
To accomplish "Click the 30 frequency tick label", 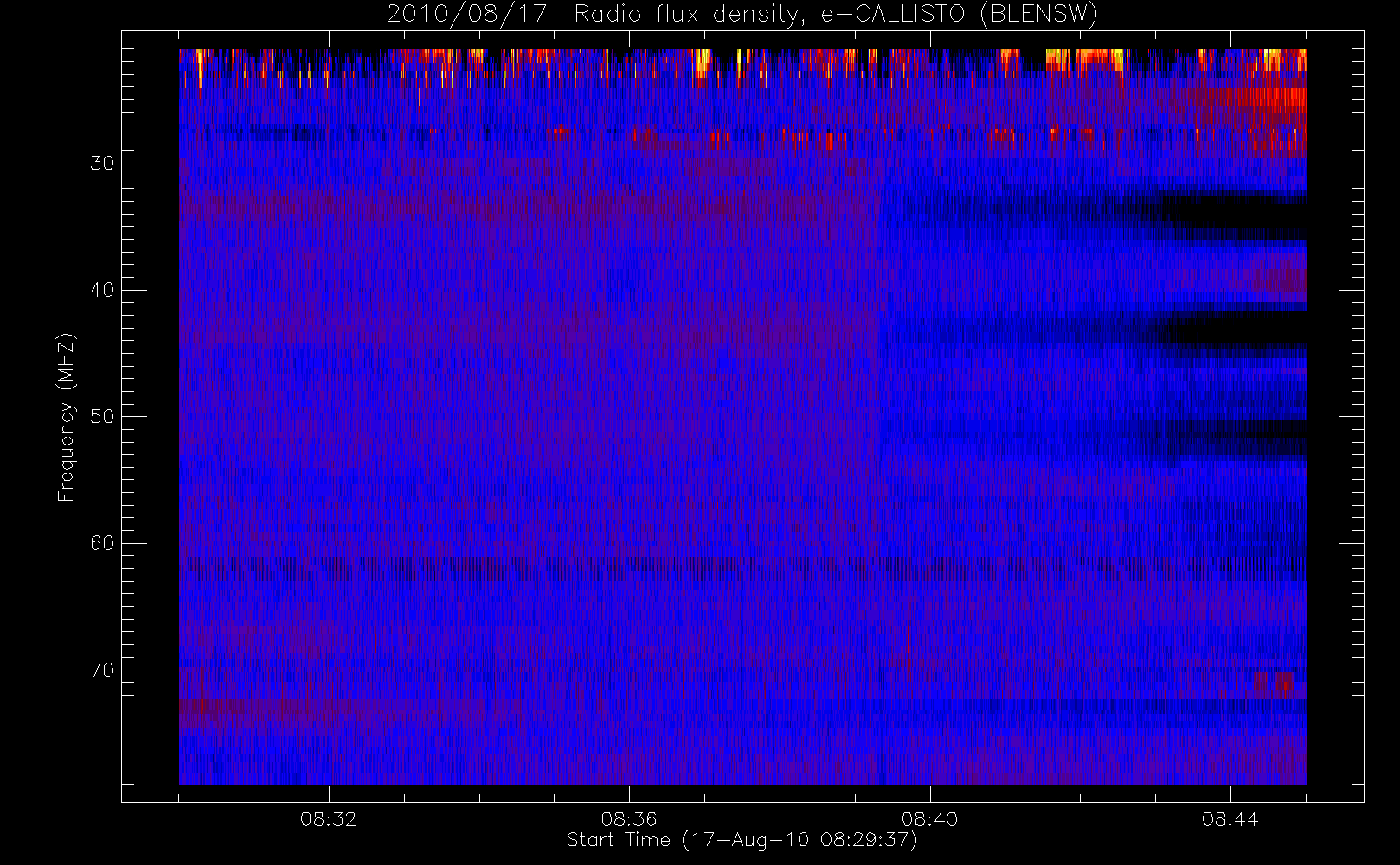I will click(102, 163).
